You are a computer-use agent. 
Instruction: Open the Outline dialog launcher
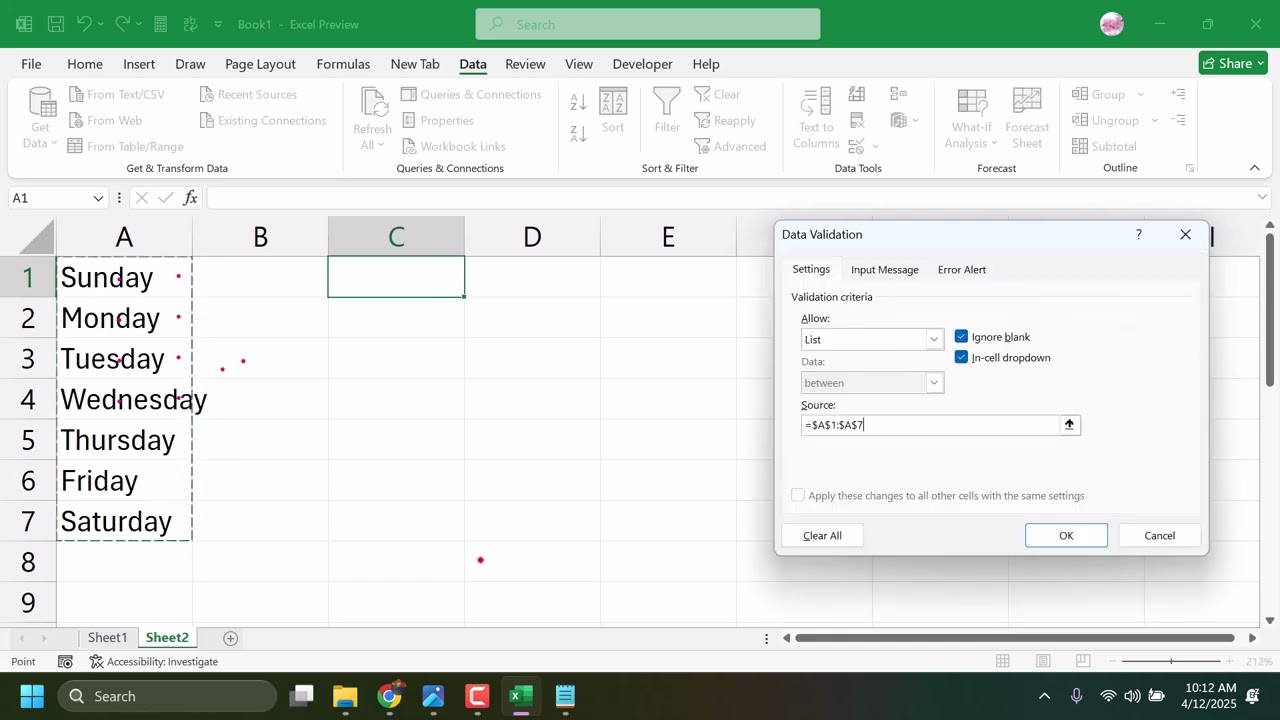point(1190,168)
